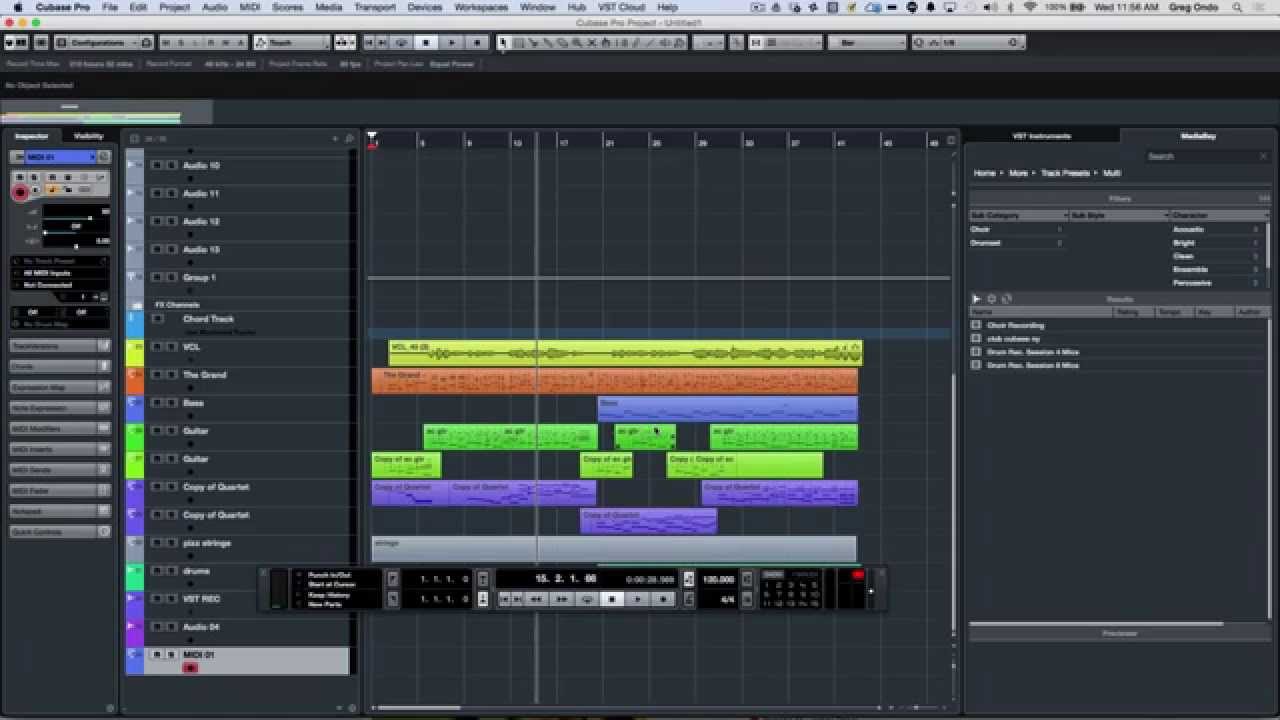Open the Expression Map inspector section

tap(60, 387)
